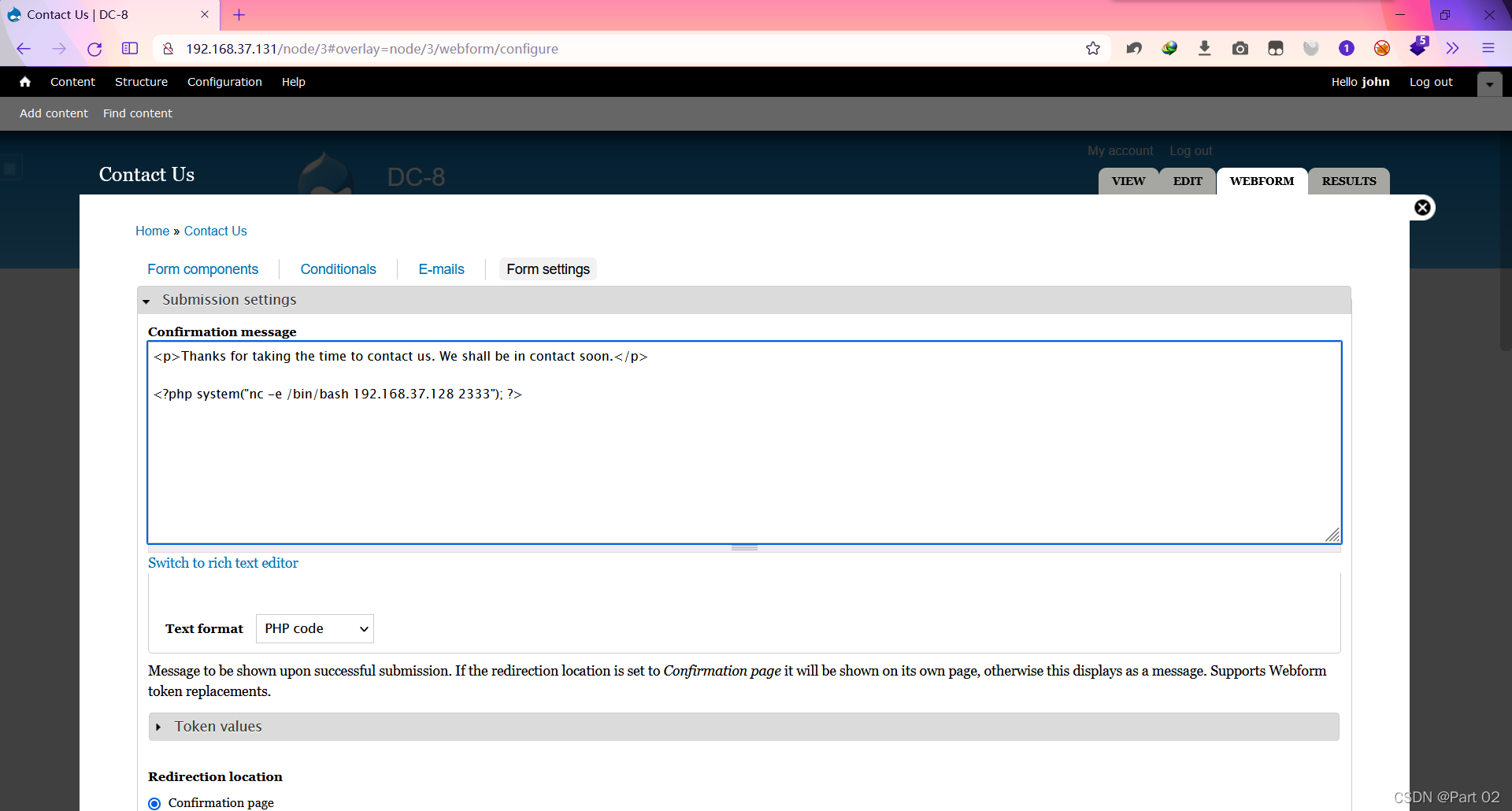Open the sidebar panel icon
Viewport: 1512px width, 811px height.
coord(130,49)
